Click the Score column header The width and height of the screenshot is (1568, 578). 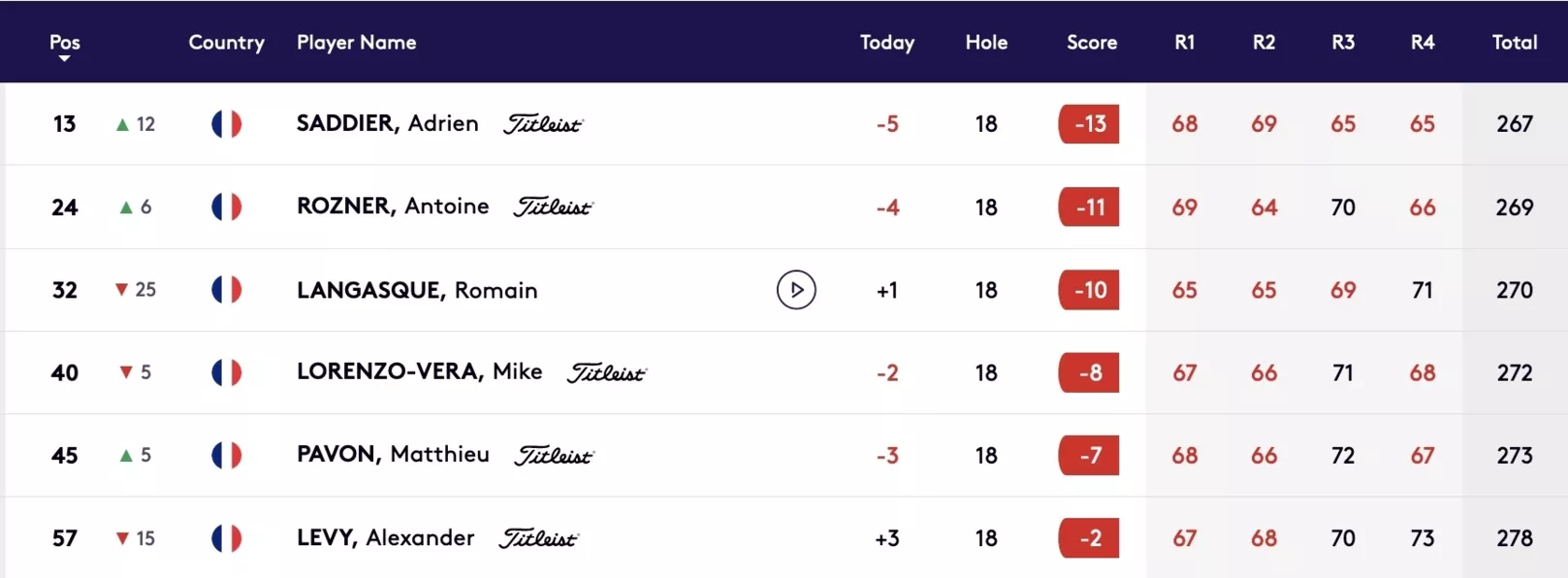(x=1092, y=43)
